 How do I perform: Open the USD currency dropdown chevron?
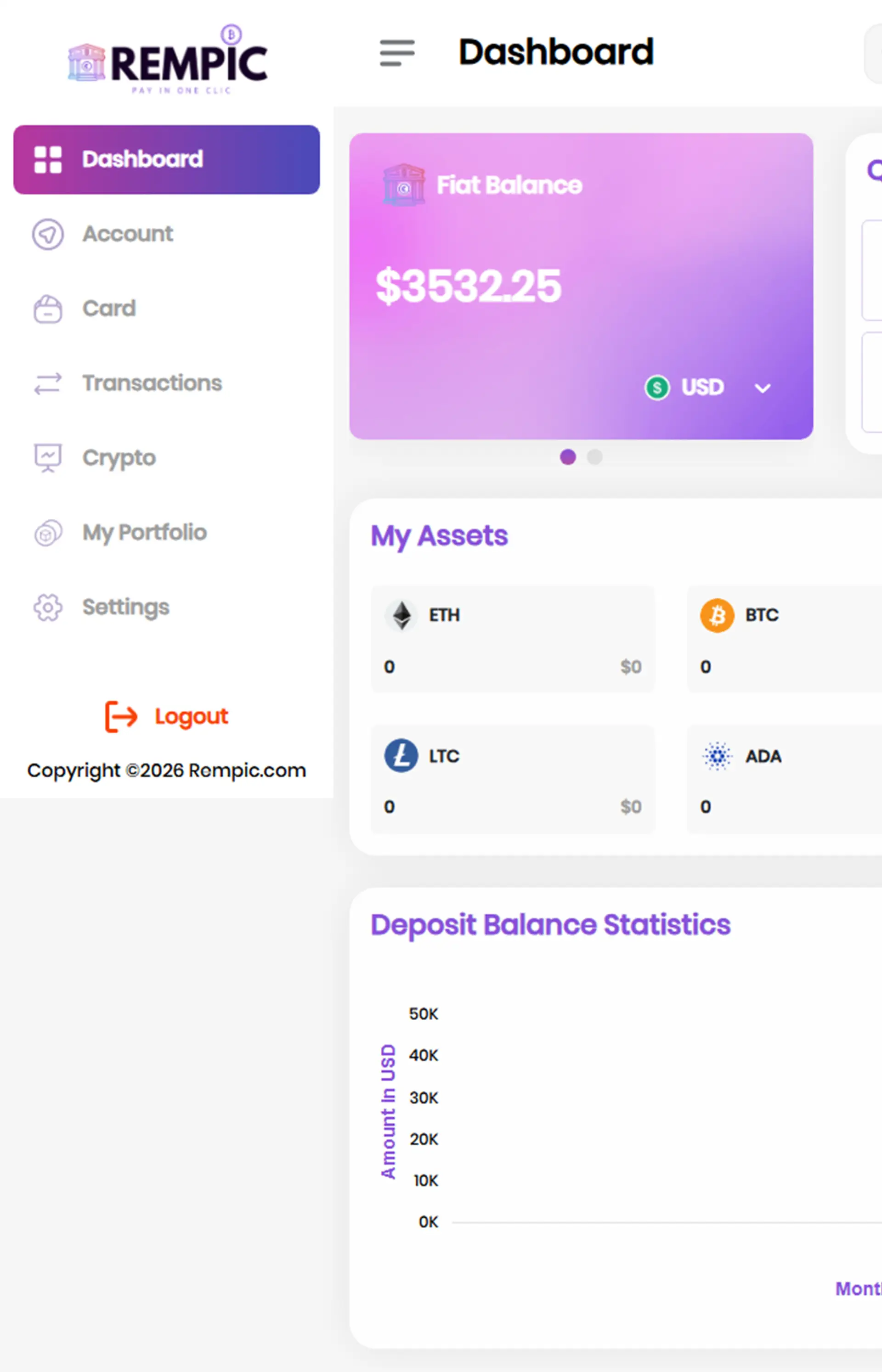point(762,388)
